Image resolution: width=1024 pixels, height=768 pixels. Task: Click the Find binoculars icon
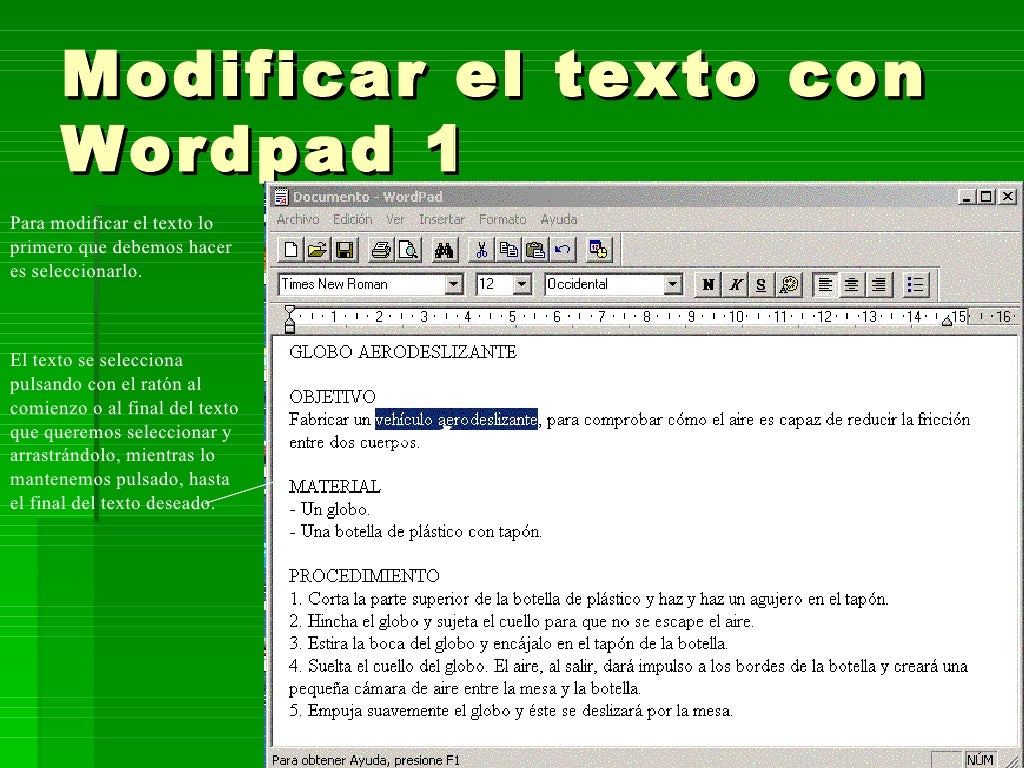445,249
